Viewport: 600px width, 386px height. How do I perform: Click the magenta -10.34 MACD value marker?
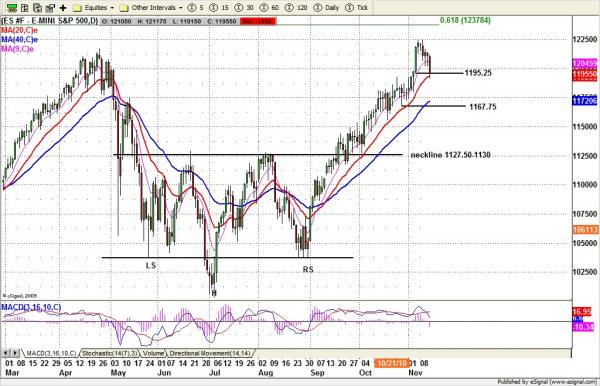coord(583,327)
